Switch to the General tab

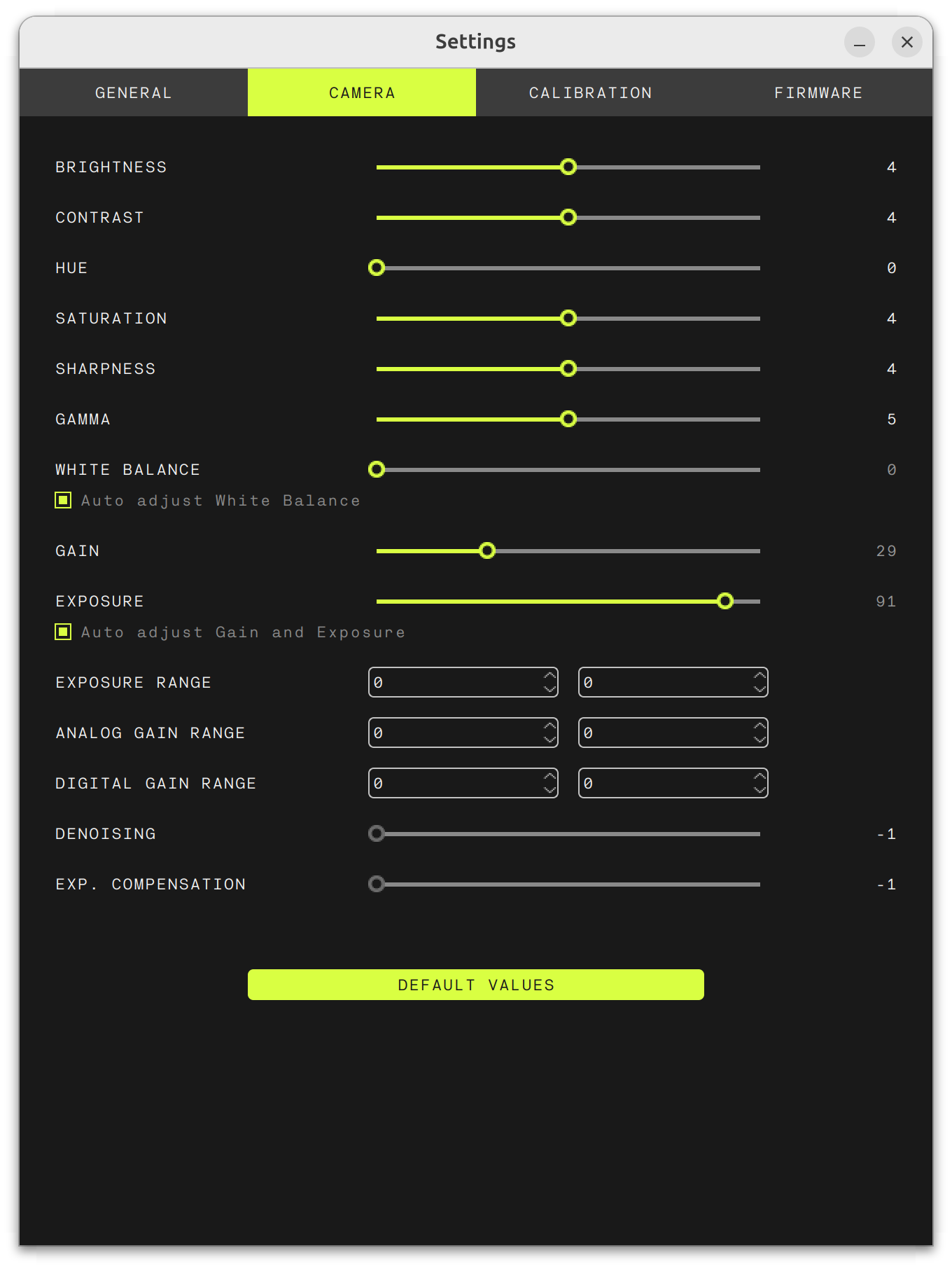pyautogui.click(x=133, y=92)
